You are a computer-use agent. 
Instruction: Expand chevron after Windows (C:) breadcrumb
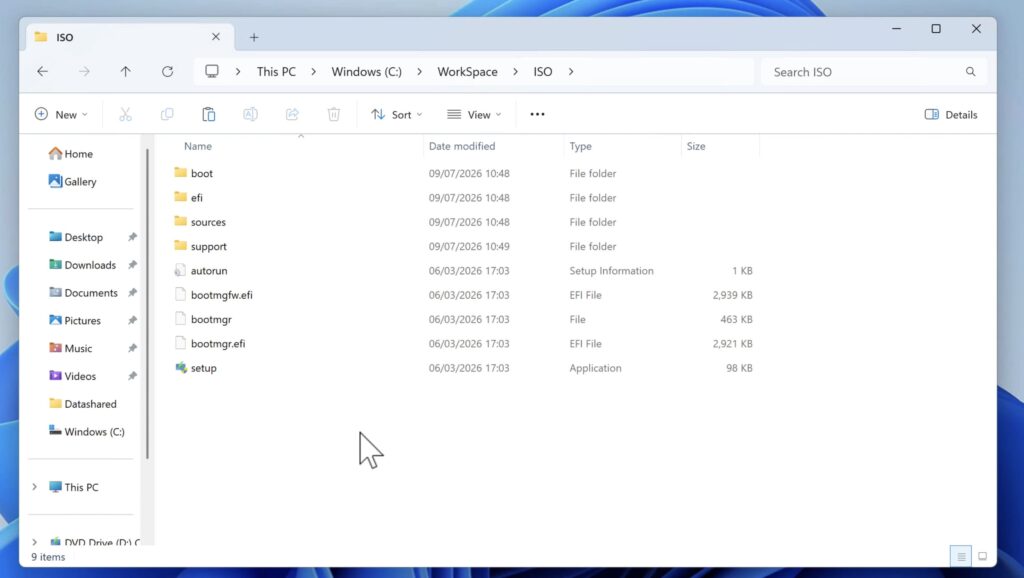point(419,72)
